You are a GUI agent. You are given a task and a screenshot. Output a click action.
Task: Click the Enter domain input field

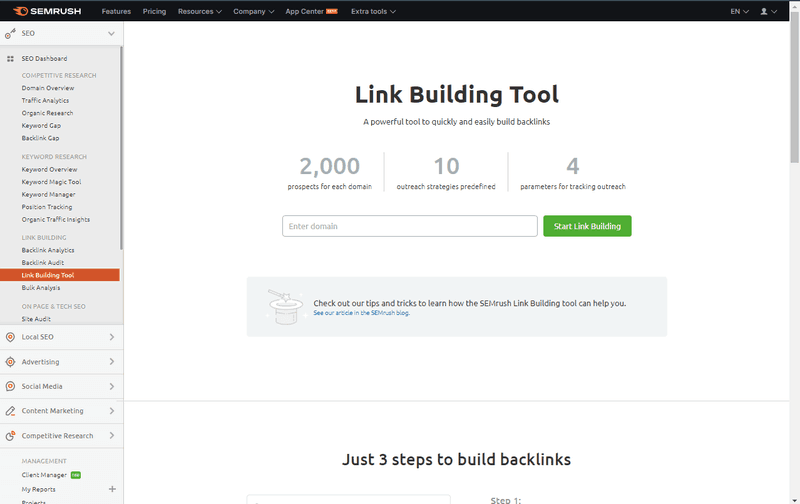tap(410, 226)
